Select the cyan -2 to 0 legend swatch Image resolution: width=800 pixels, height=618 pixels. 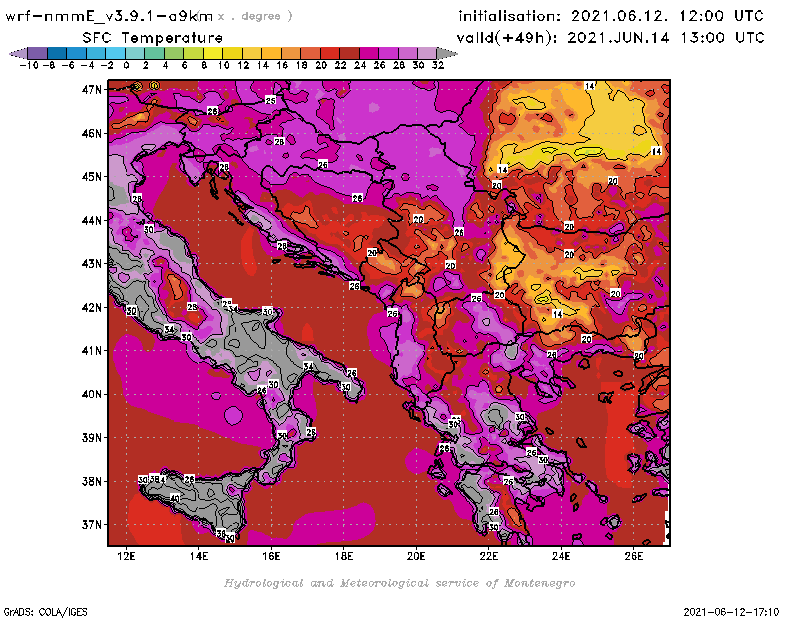click(116, 53)
